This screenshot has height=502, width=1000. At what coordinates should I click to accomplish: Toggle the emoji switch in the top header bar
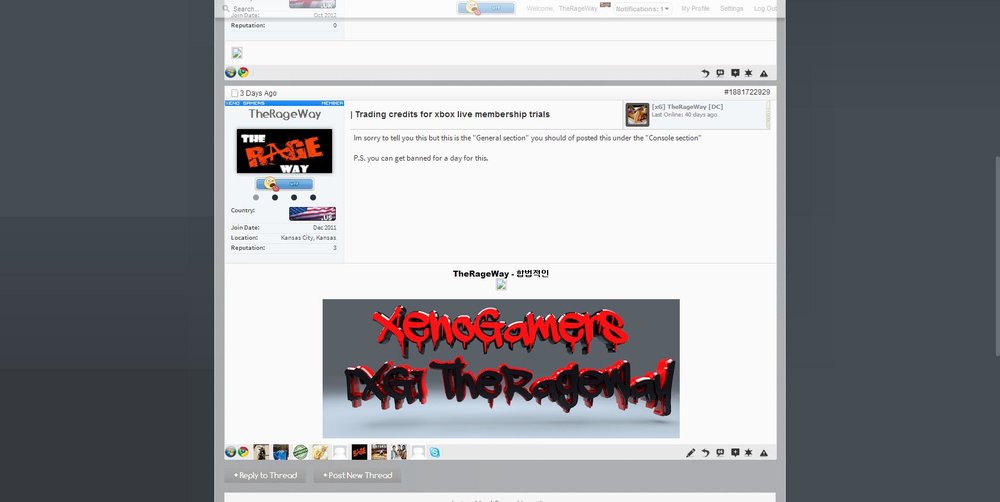pyautogui.click(x=486, y=8)
